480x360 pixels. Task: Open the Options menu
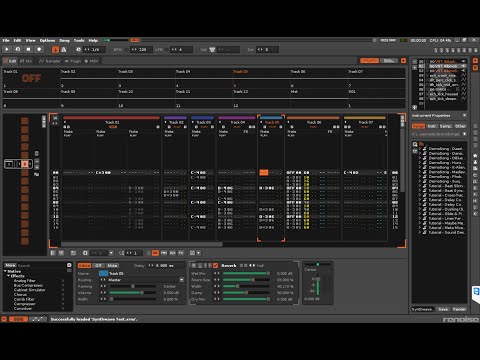(47, 40)
